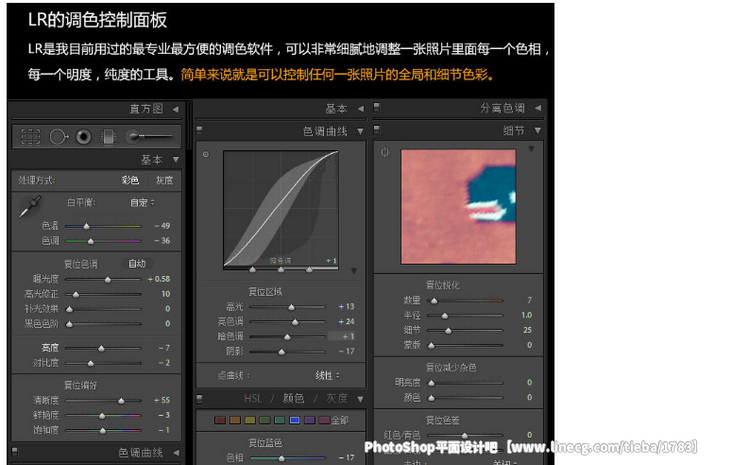Viewport: 750px width, 465px height.
Task: Collapse the HSL / 颜色 / 灰度 panel
Action: 360,399
